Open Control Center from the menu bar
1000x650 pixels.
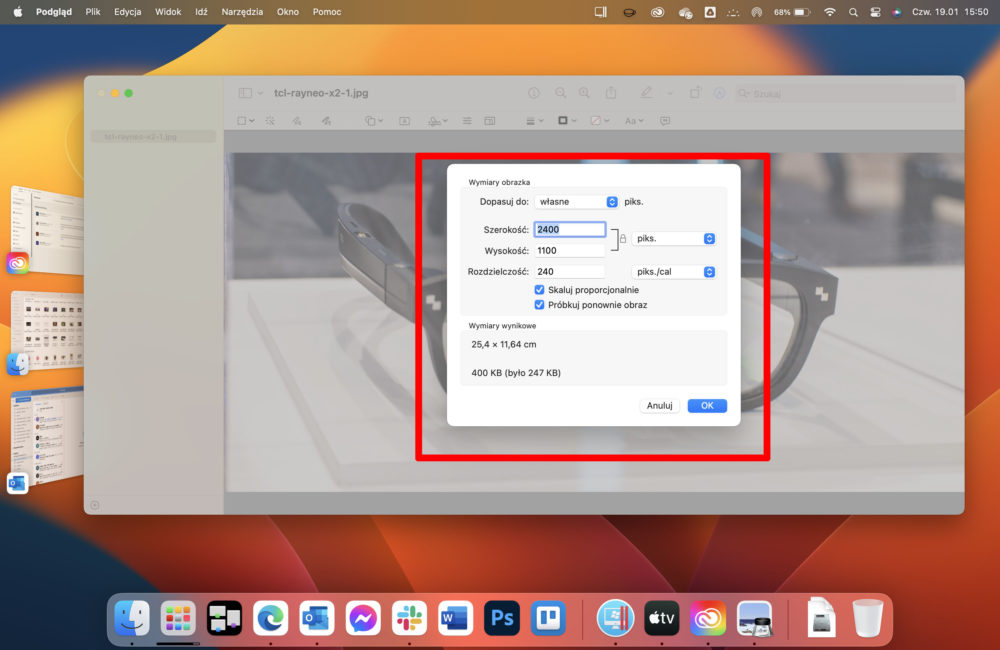click(x=875, y=12)
